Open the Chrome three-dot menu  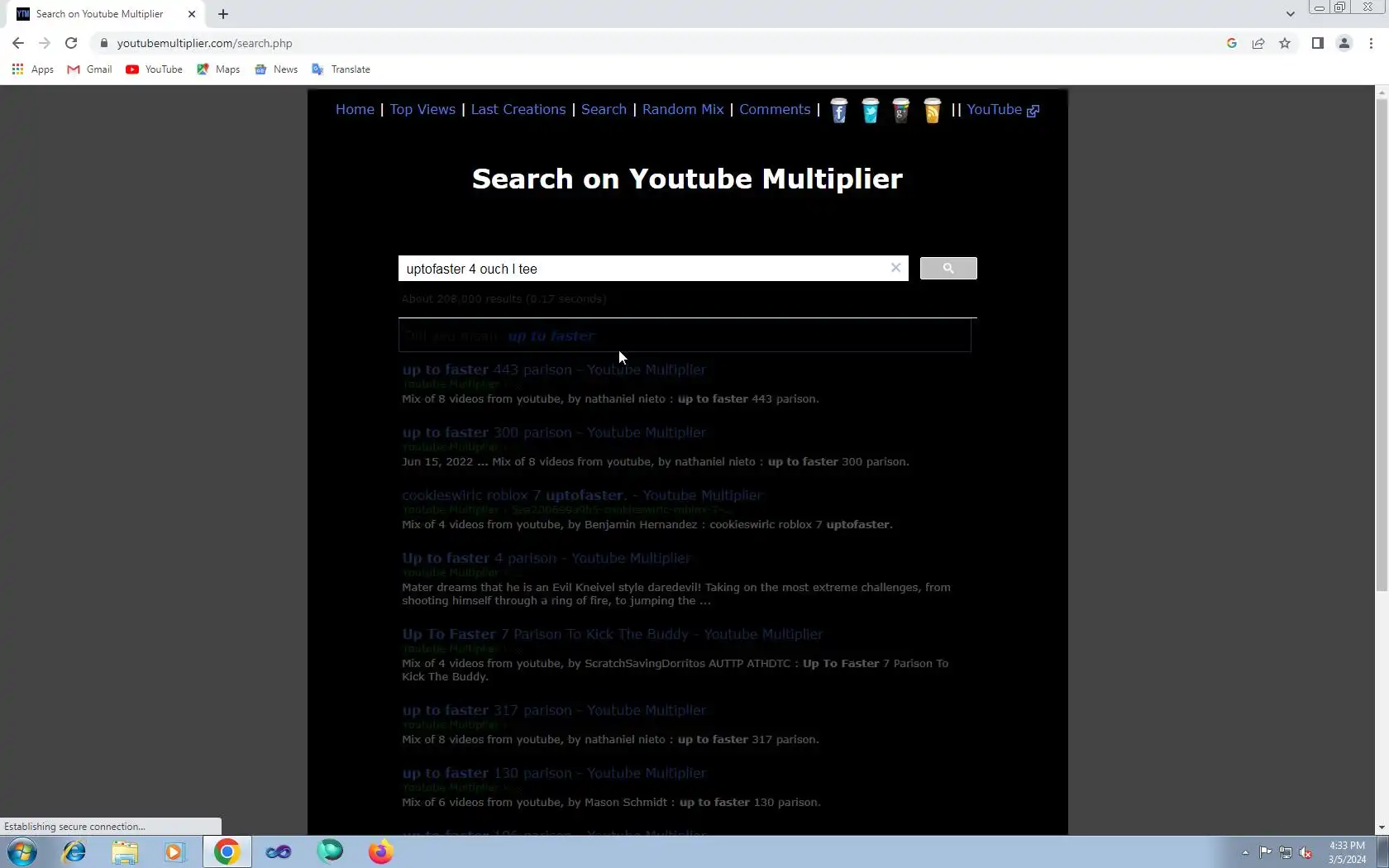click(x=1371, y=43)
